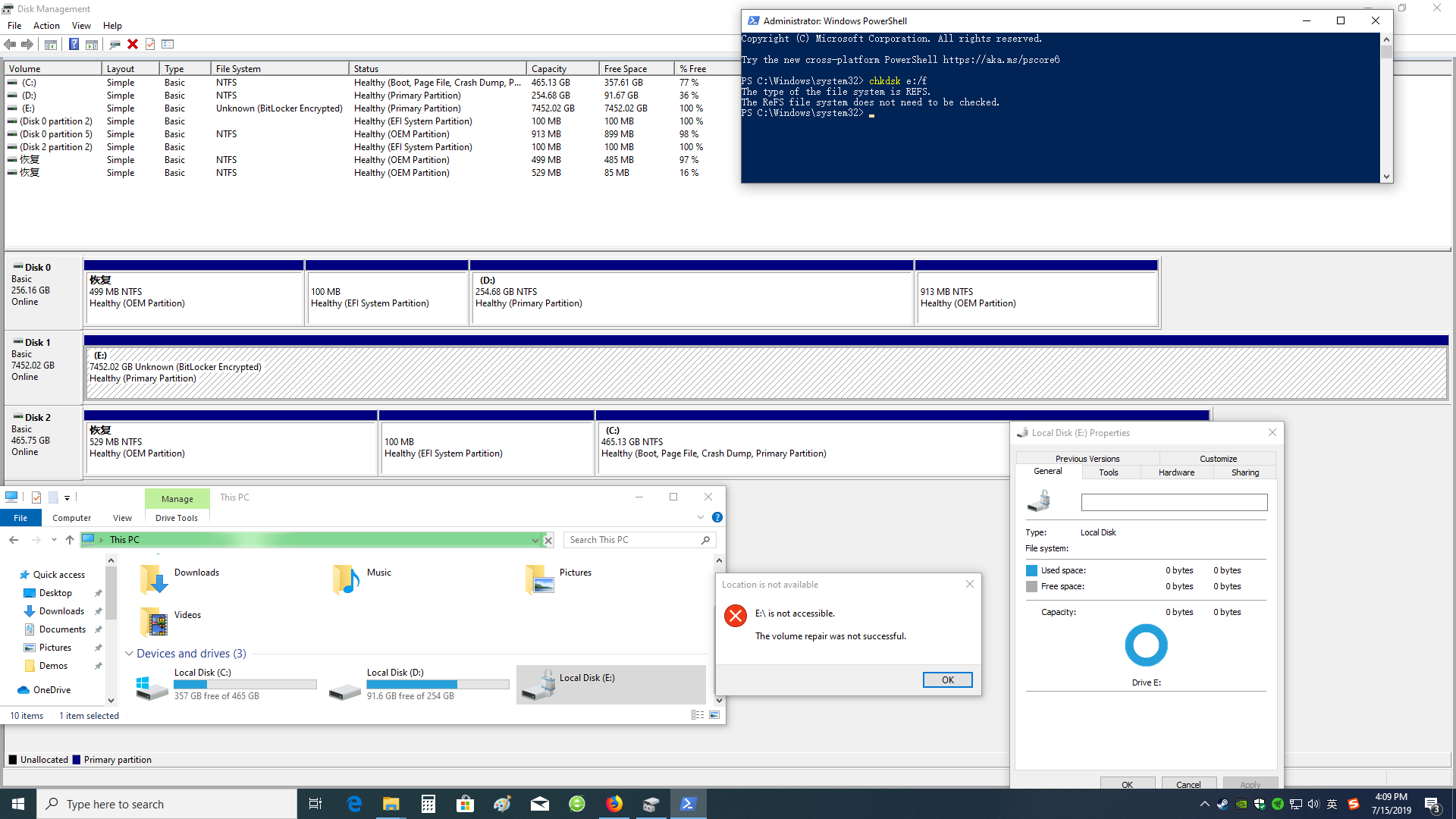The width and height of the screenshot is (1456, 819).
Task: Click the Up arrow in Explorer navigation
Action: [x=70, y=540]
